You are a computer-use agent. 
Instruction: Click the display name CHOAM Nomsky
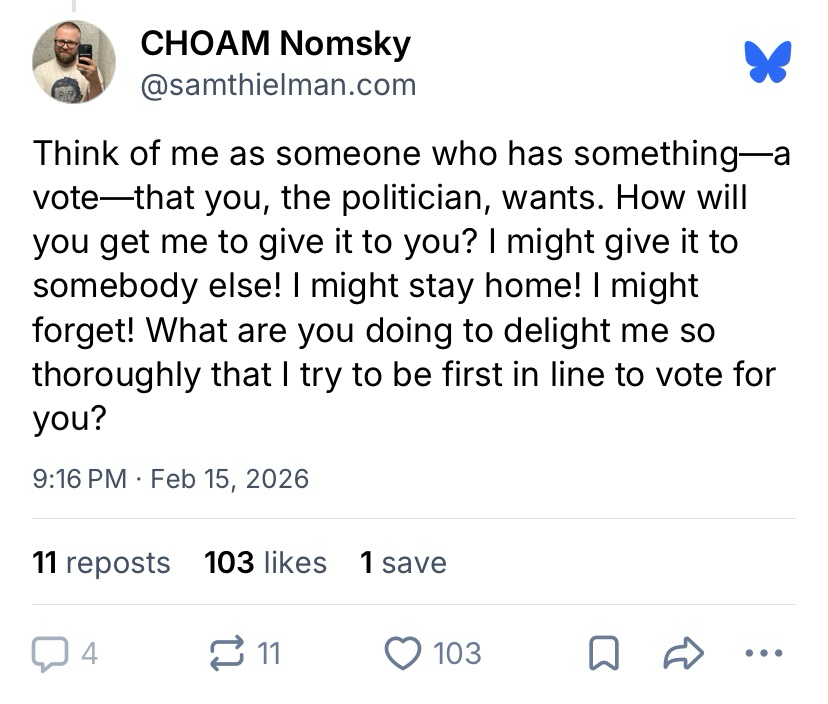(x=275, y=43)
